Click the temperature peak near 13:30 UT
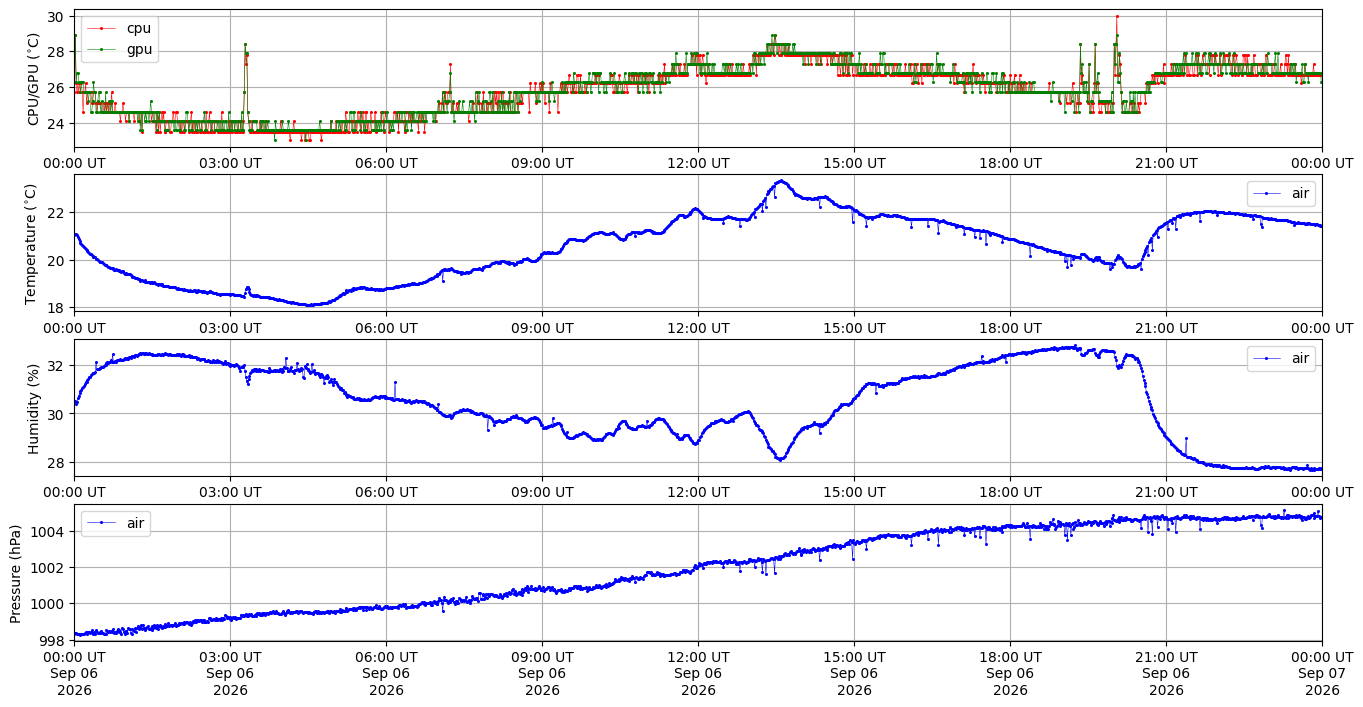The image size is (1363, 707). (781, 181)
